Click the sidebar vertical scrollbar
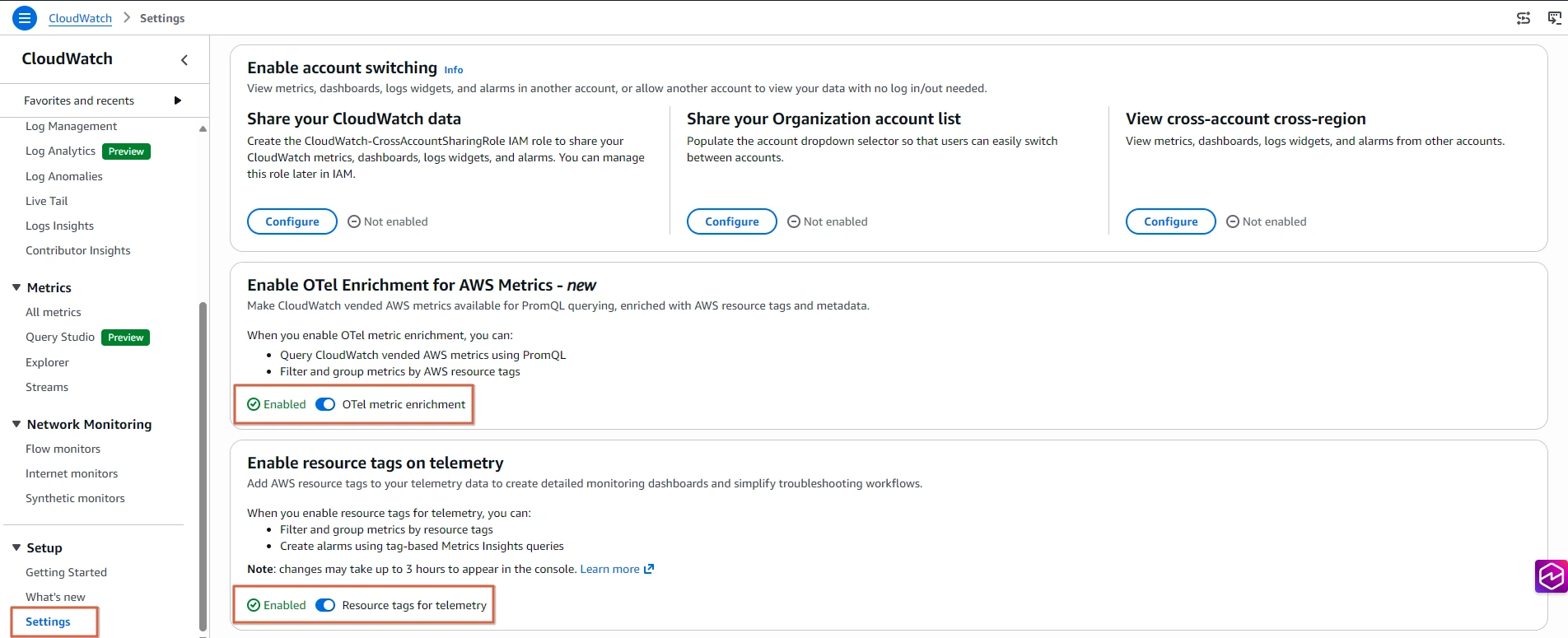The width and height of the screenshot is (1568, 638). 203,465
